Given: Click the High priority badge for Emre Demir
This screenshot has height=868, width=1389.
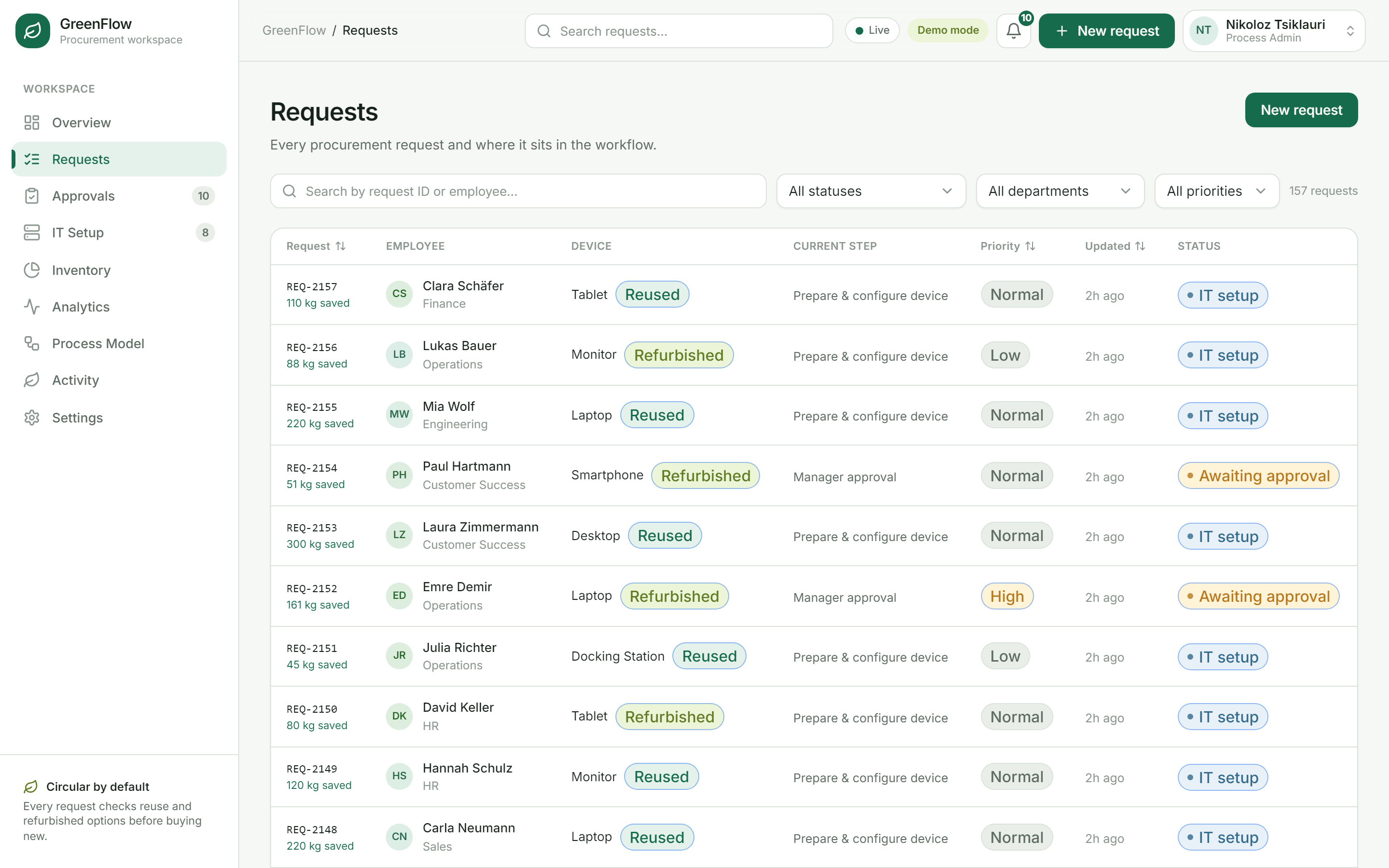Looking at the screenshot, I should [1007, 596].
